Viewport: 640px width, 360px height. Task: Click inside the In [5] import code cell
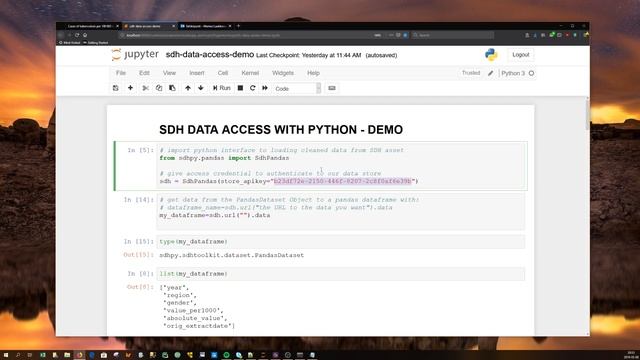point(341,166)
